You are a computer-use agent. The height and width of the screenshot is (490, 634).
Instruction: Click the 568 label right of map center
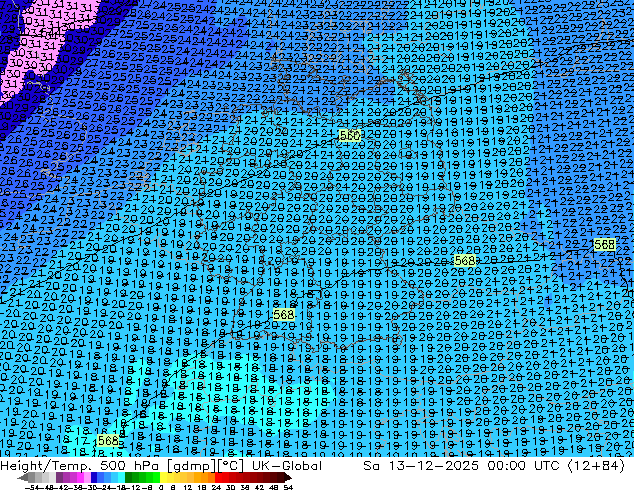(465, 261)
